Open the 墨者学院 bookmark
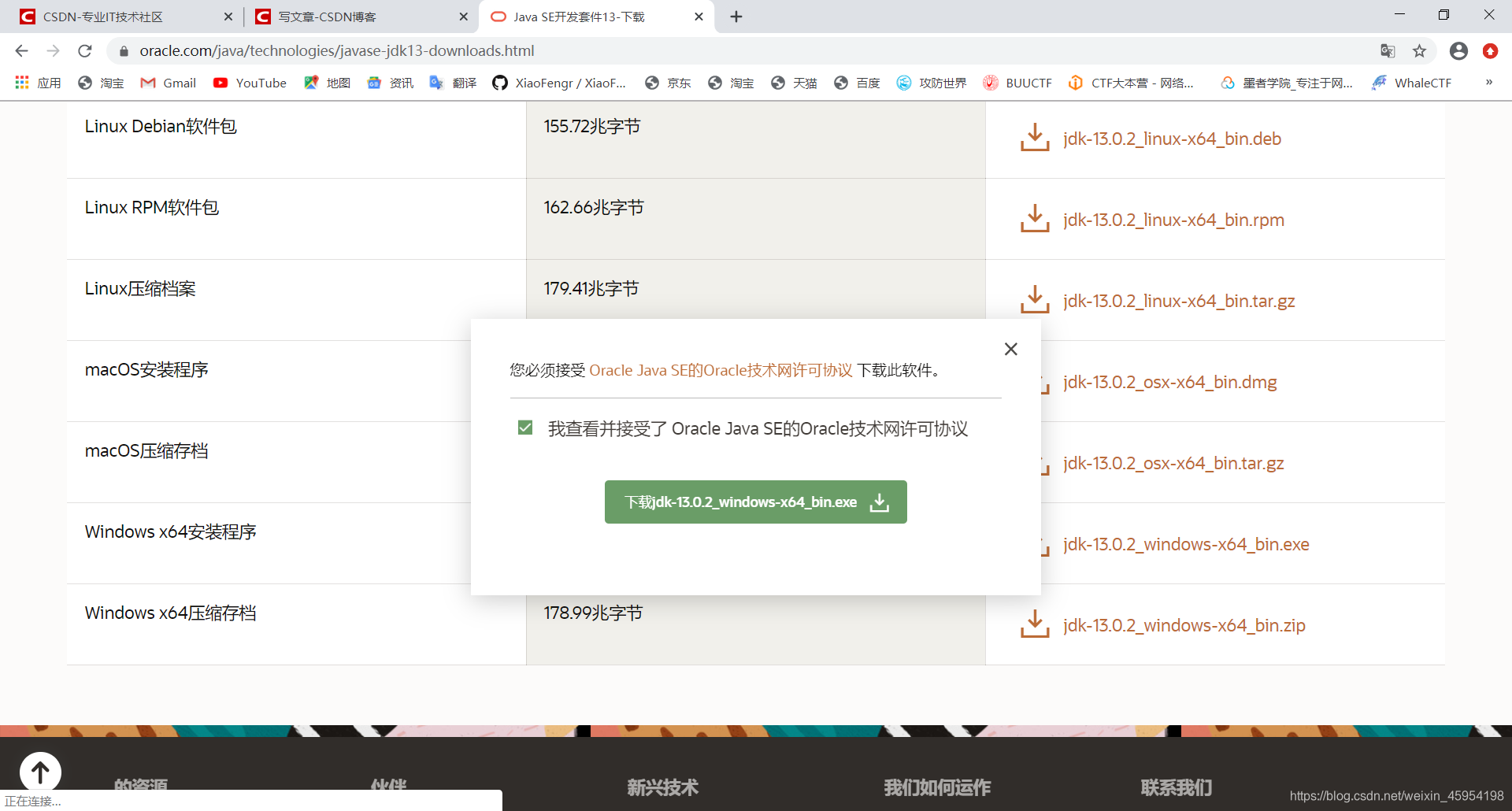1512x811 pixels. tap(1287, 83)
